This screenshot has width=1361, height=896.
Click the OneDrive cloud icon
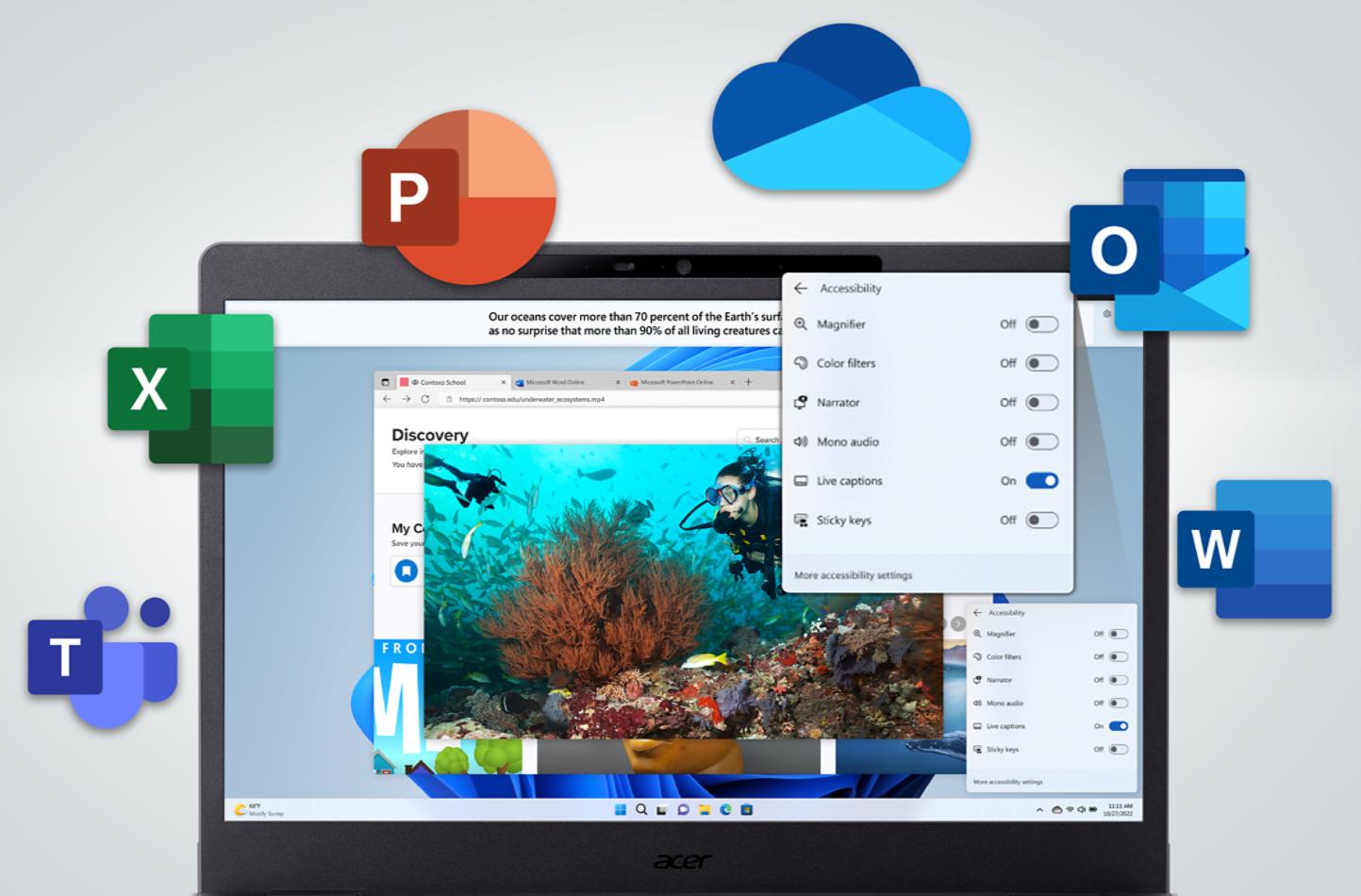tap(839, 111)
